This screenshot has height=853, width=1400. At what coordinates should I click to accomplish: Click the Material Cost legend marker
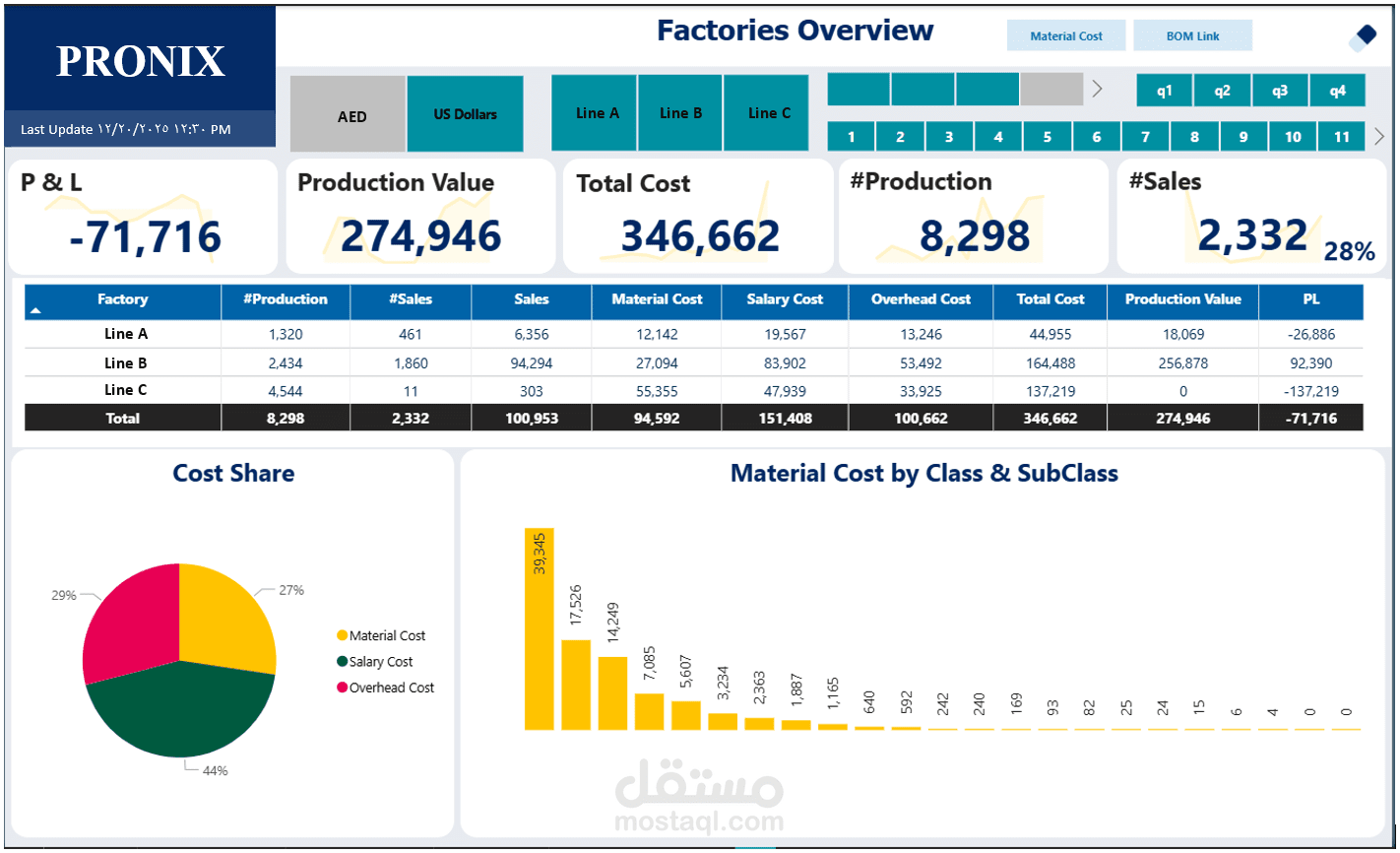[x=342, y=635]
